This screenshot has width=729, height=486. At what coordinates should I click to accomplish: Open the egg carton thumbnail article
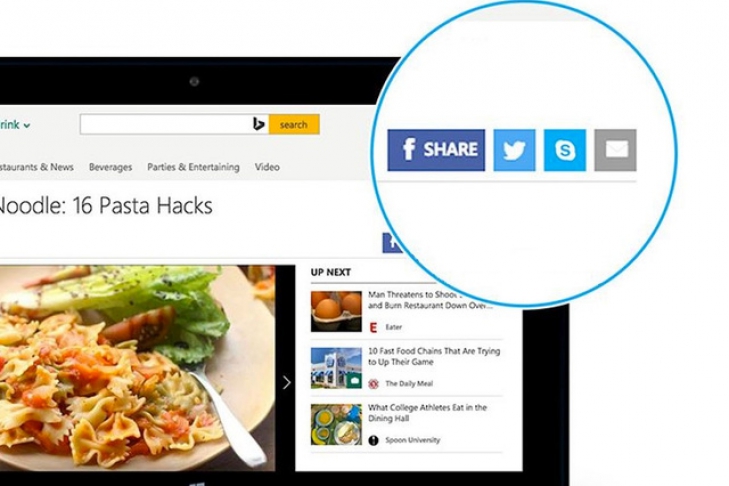(x=336, y=311)
